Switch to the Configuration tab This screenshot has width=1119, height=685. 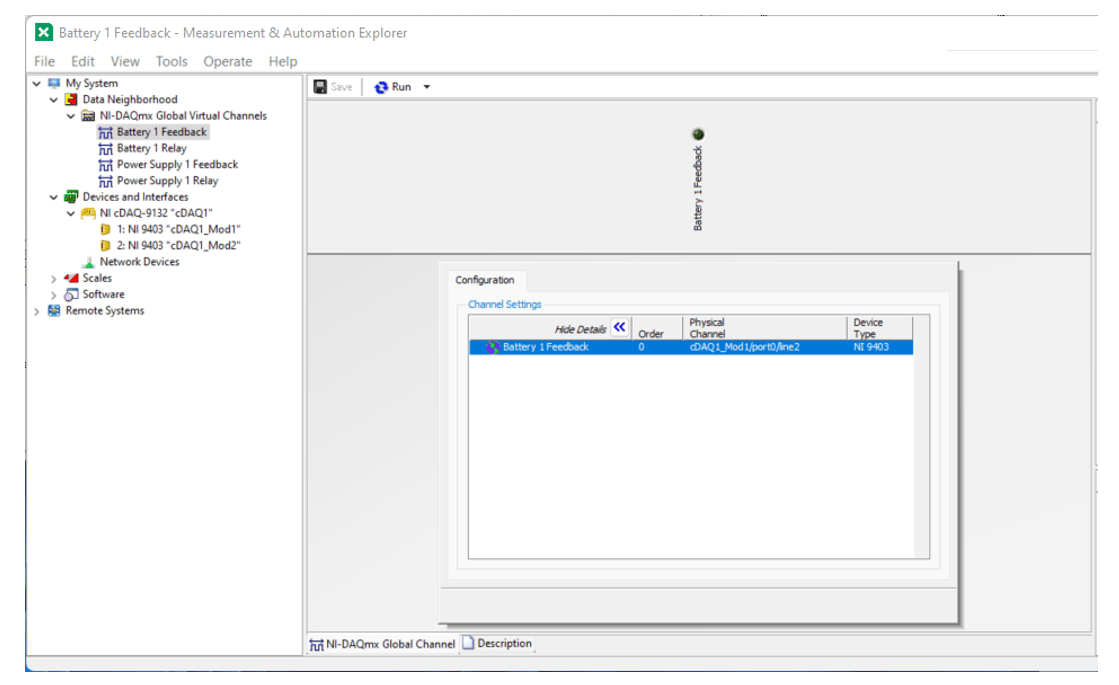coord(485,280)
